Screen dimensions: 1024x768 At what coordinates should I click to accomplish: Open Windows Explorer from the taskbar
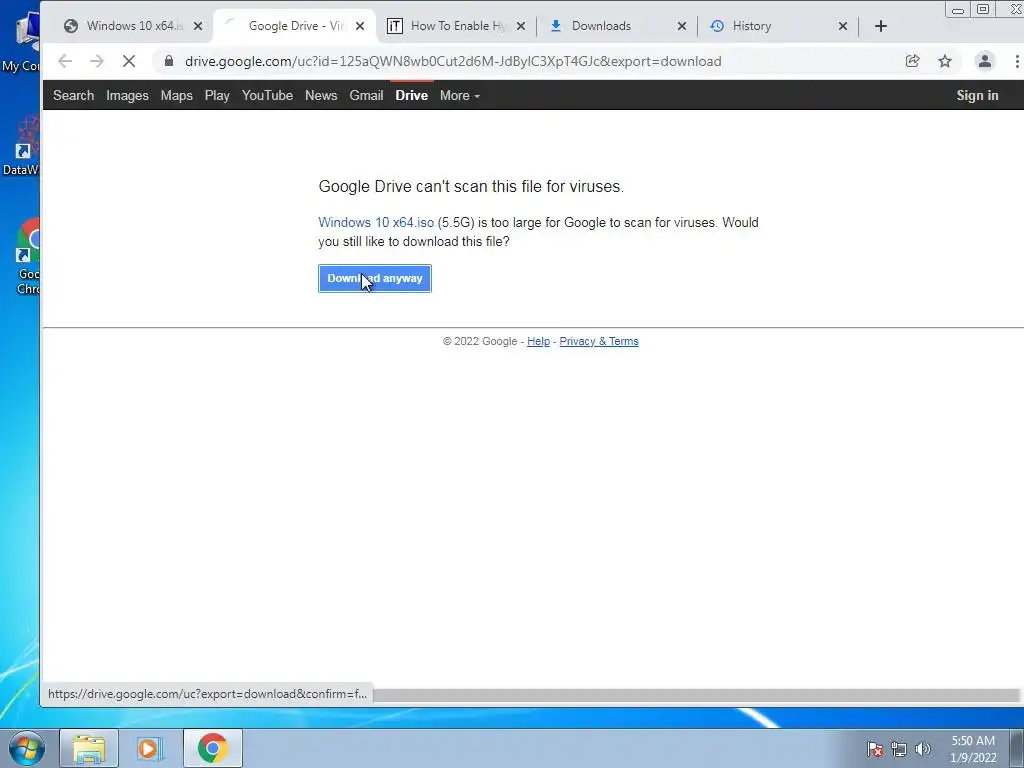pos(89,748)
